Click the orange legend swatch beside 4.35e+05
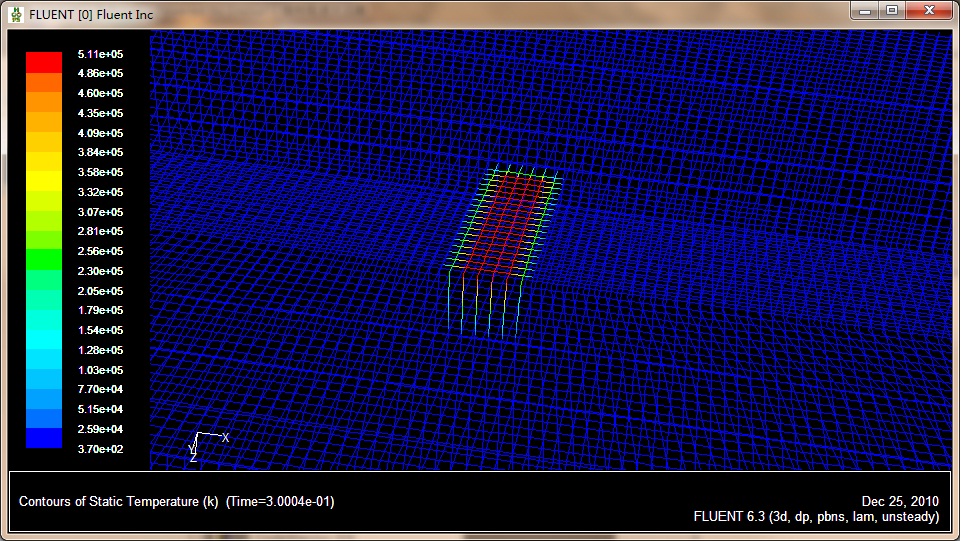 pos(43,121)
